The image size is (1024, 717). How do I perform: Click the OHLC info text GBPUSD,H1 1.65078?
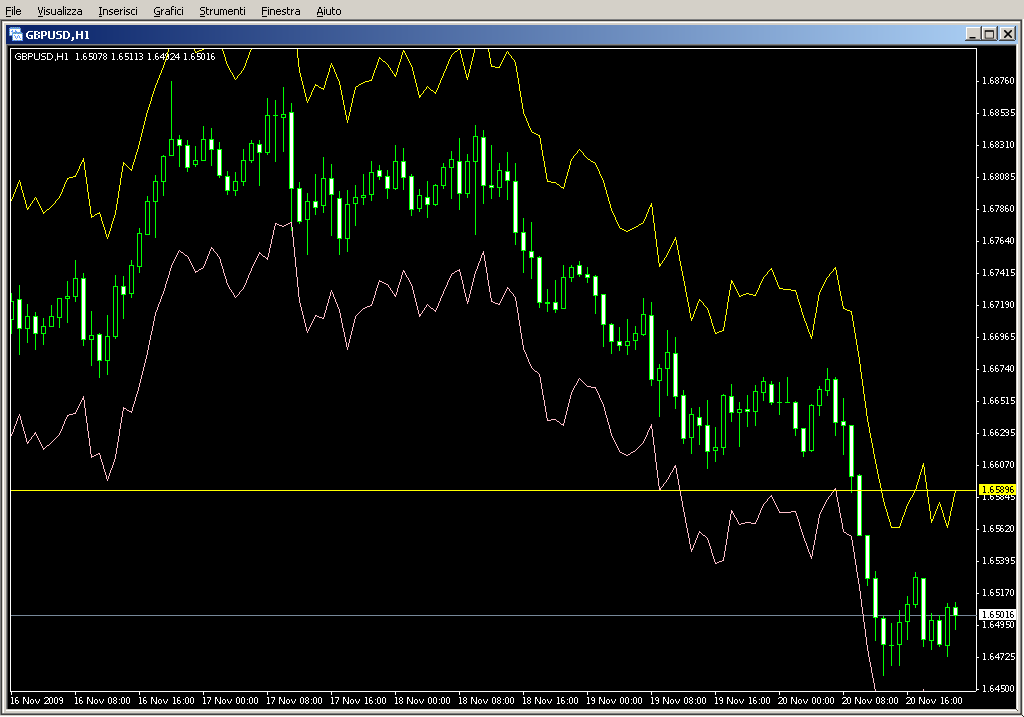(x=61, y=57)
